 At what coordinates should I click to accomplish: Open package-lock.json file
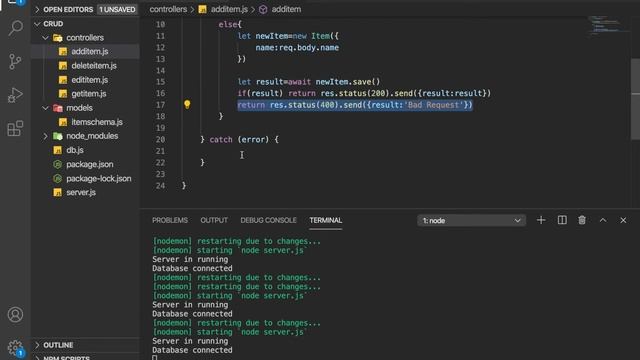[98, 178]
